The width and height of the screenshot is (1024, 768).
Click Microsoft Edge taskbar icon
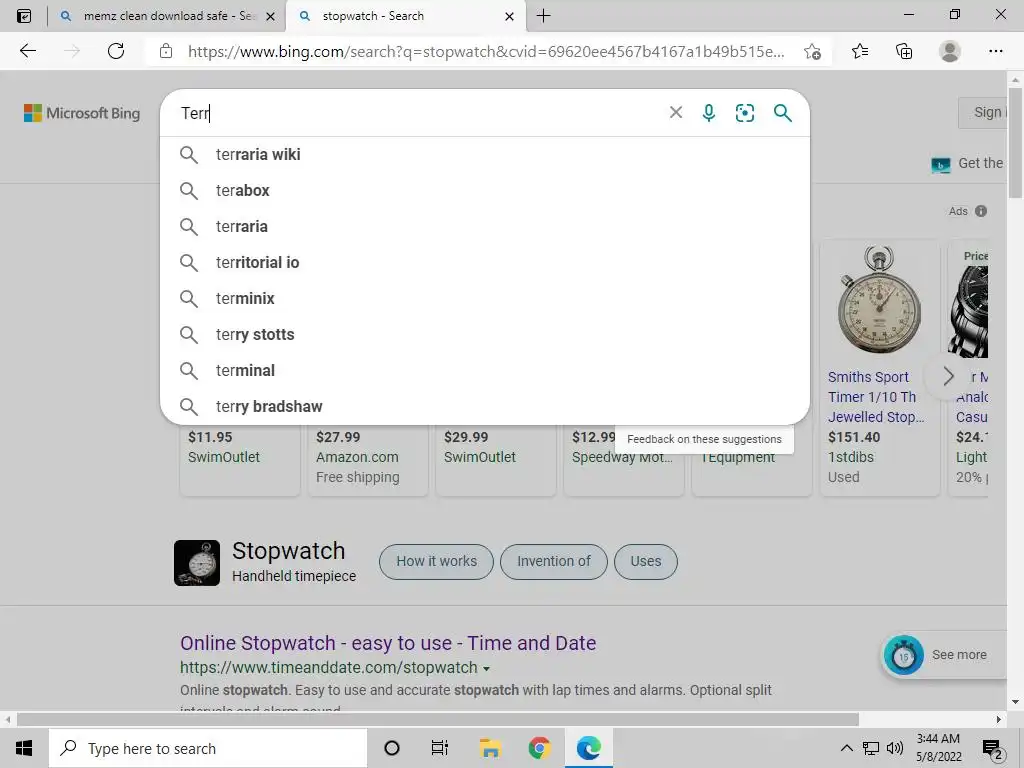tap(588, 748)
